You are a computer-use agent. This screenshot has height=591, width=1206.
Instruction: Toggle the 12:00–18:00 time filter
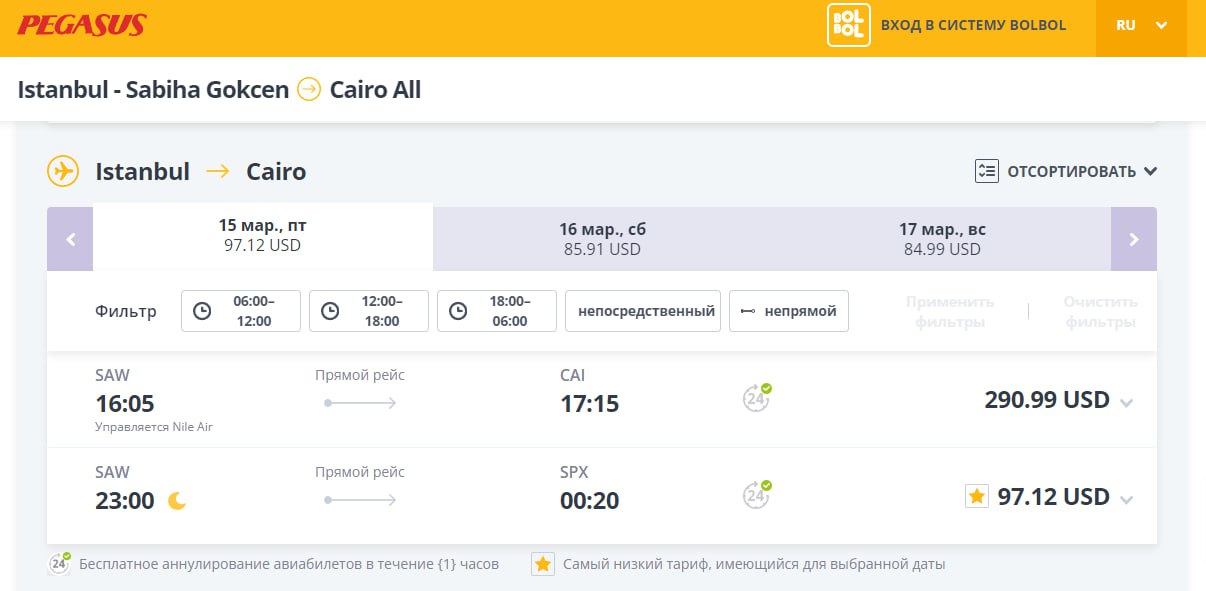[369, 311]
